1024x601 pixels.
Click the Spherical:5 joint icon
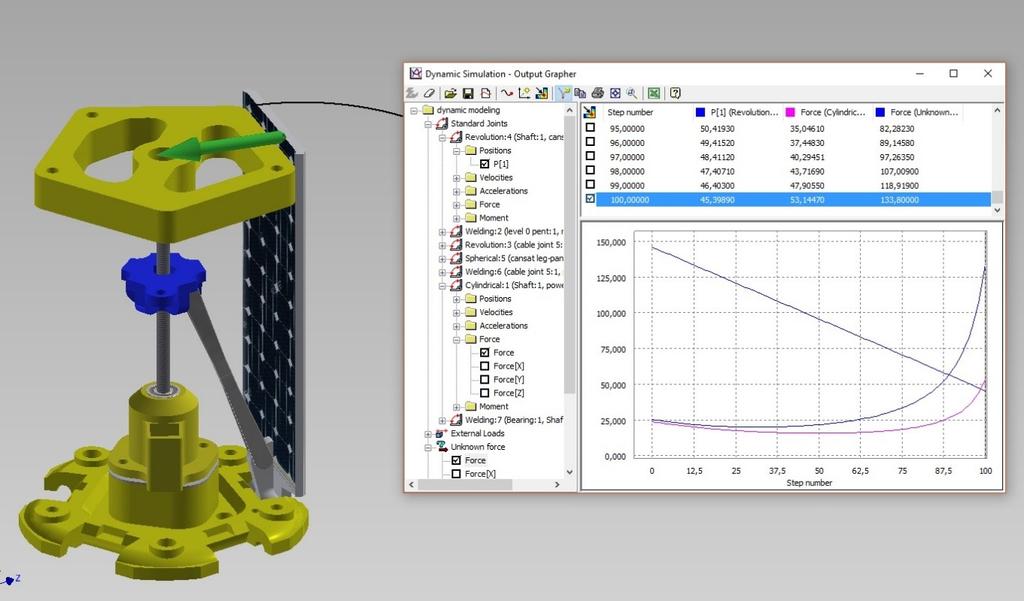456,258
